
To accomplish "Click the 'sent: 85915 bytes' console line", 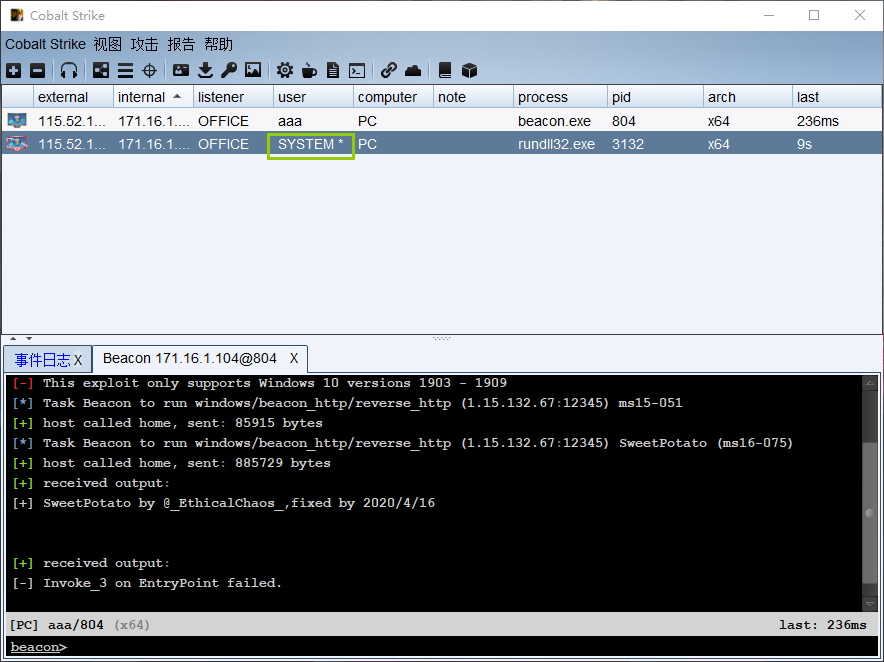I will click(x=167, y=423).
